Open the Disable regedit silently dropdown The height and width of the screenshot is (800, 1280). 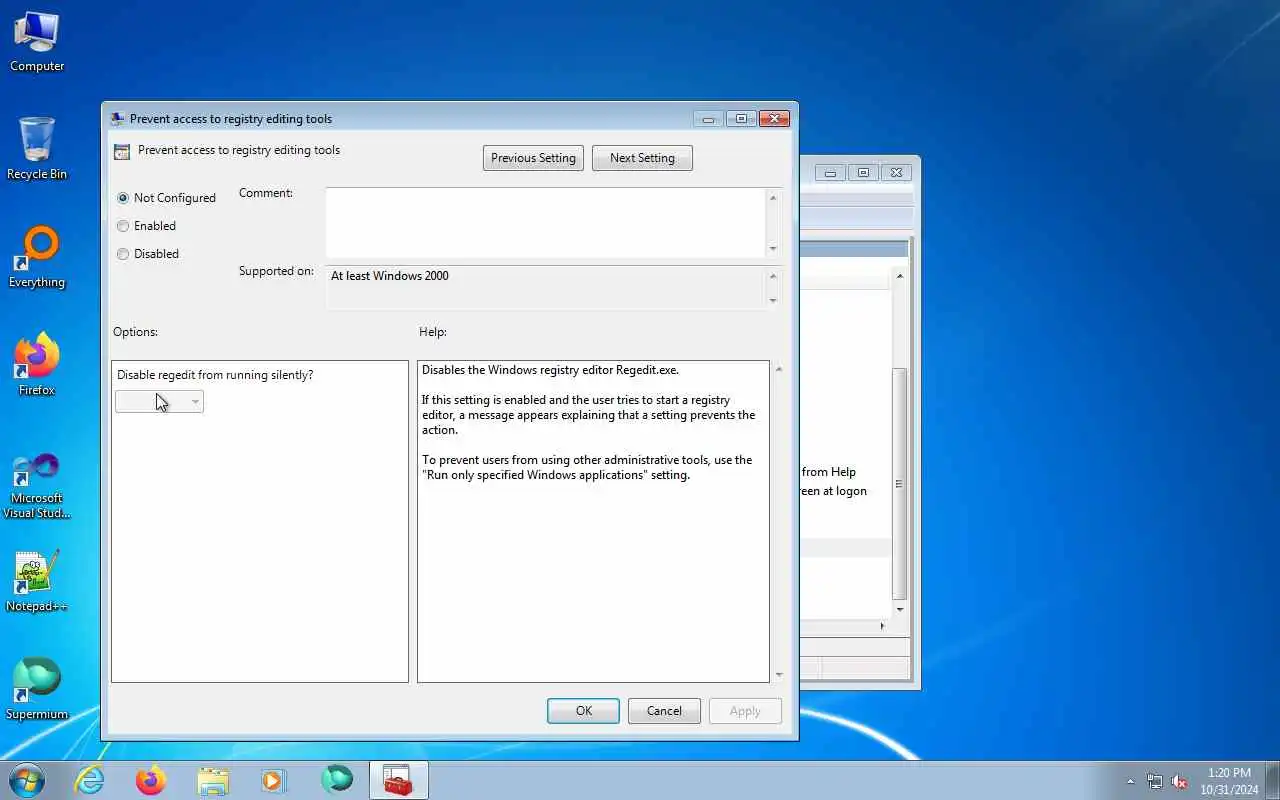(x=160, y=401)
